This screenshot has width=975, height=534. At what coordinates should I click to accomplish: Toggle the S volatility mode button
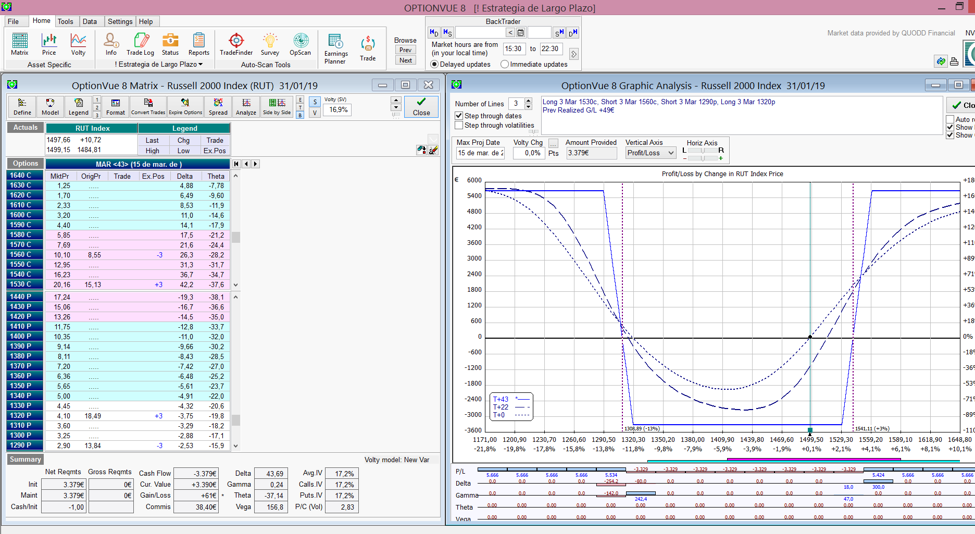315,101
